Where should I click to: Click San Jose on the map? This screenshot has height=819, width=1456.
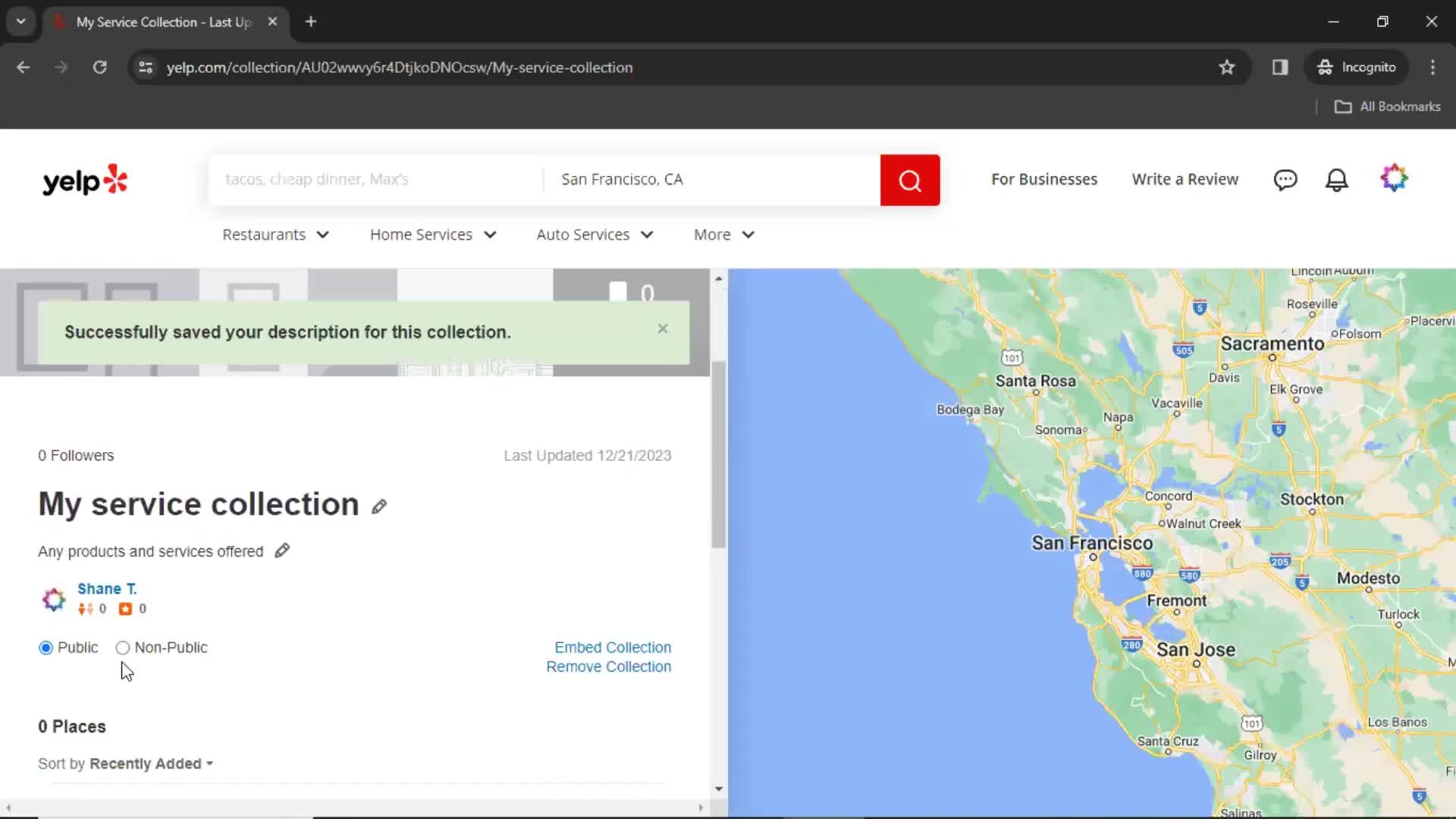pos(1195,650)
